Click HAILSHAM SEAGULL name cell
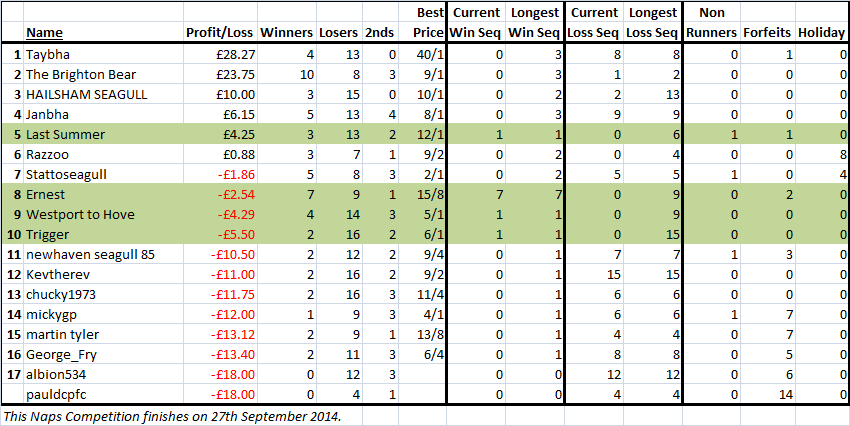Viewport: 850px width, 426px height. 103,94
